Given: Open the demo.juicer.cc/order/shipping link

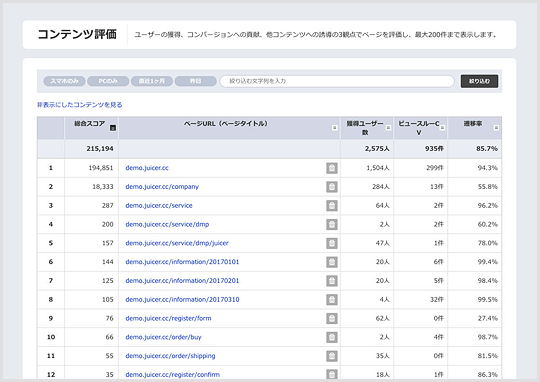Looking at the screenshot, I should [x=170, y=356].
